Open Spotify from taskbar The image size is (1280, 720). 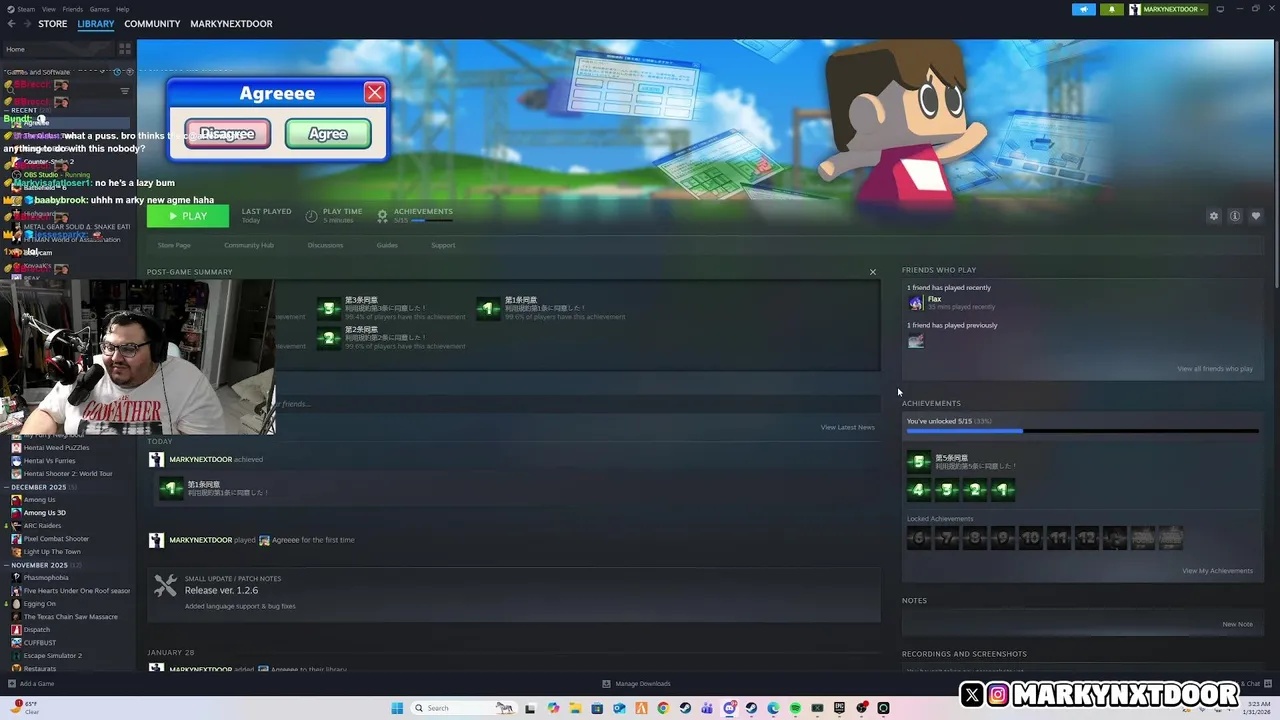[795, 708]
